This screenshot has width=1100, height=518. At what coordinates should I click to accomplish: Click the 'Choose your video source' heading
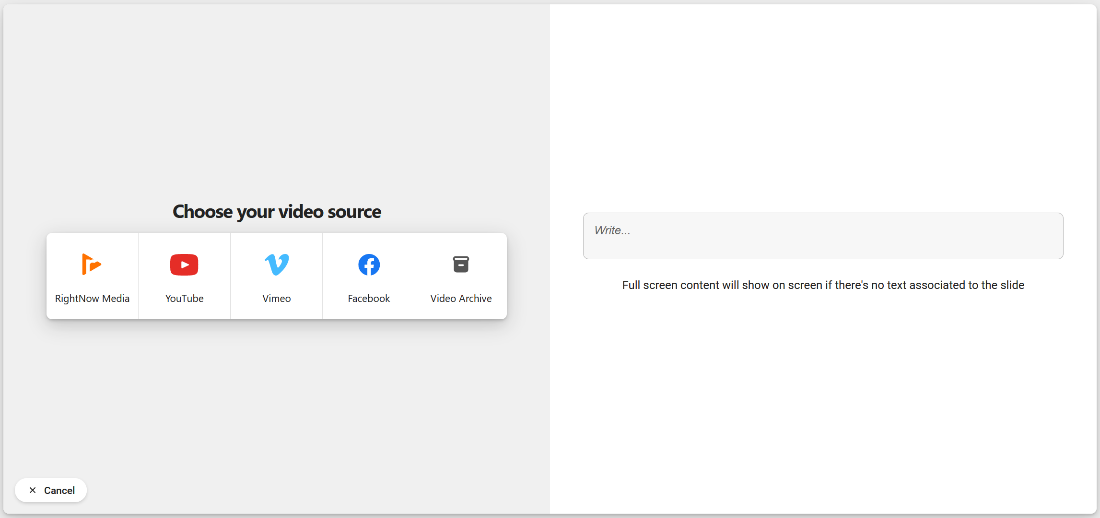click(276, 211)
